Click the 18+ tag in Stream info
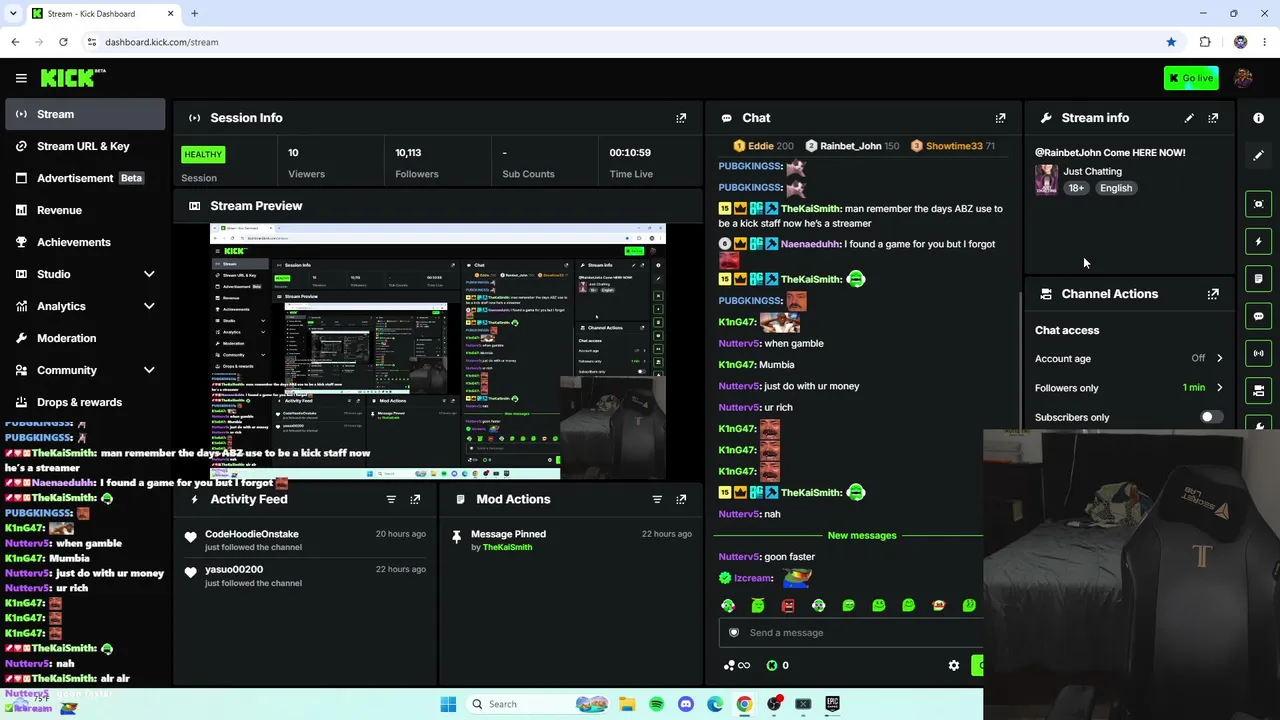 tap(1076, 188)
